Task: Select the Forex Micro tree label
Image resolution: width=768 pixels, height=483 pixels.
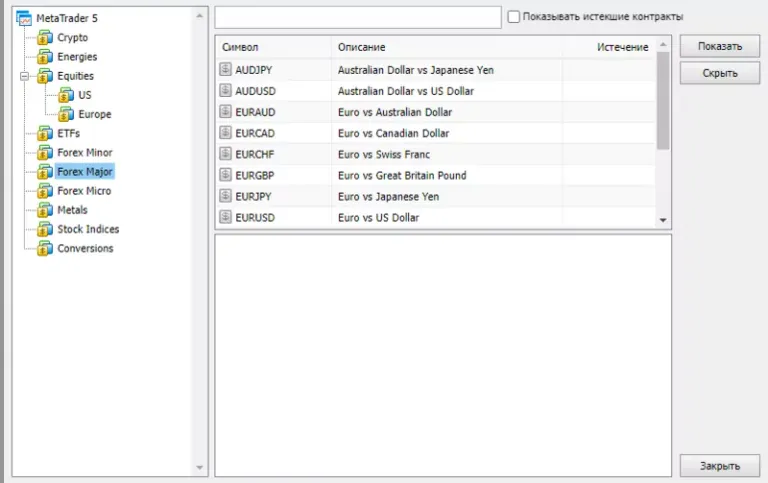Action: tap(84, 191)
